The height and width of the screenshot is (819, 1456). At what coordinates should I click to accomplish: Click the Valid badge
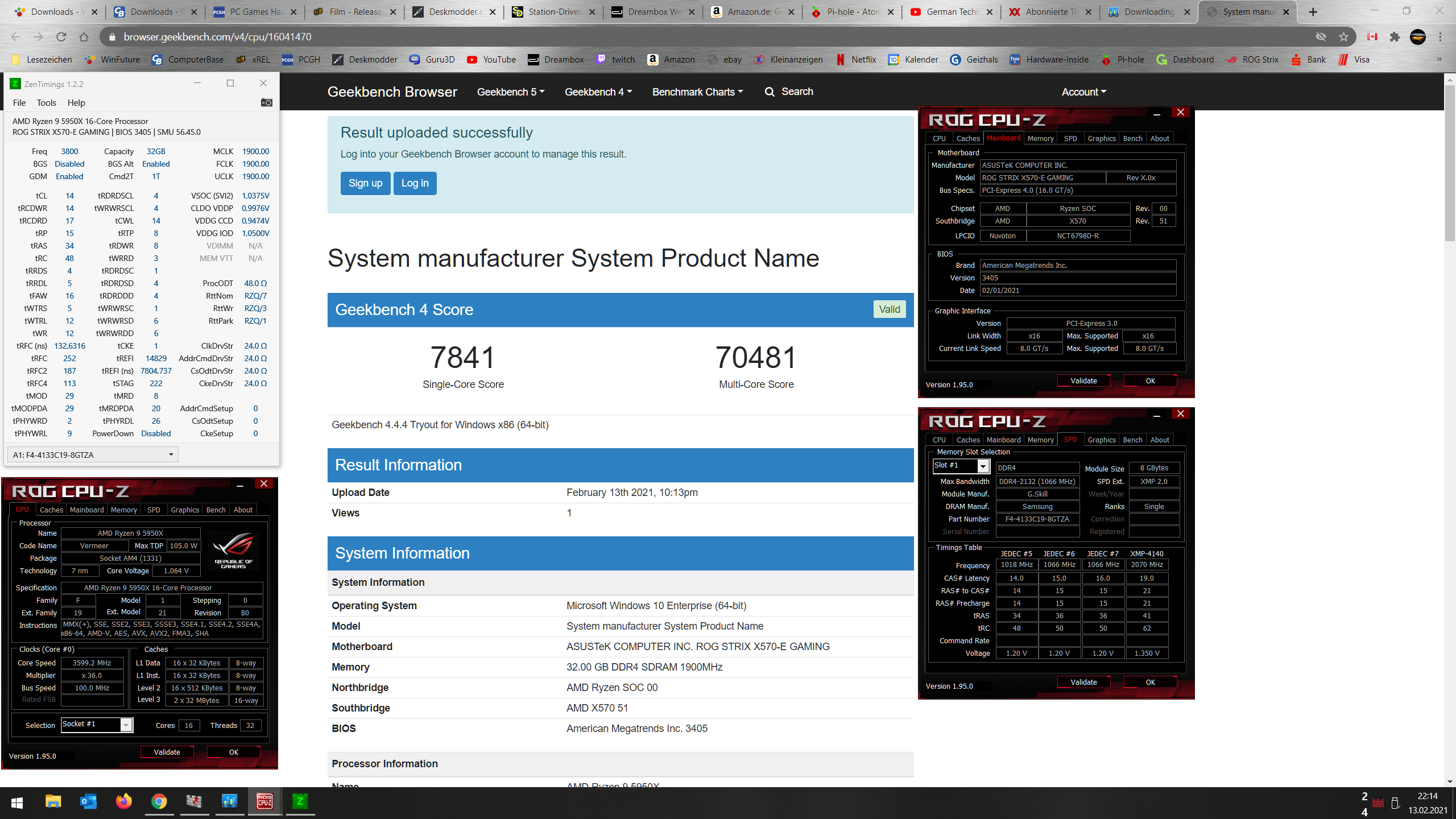pos(890,309)
